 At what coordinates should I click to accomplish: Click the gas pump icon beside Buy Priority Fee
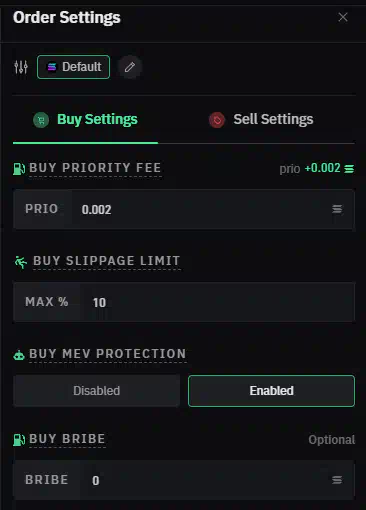coord(19,169)
